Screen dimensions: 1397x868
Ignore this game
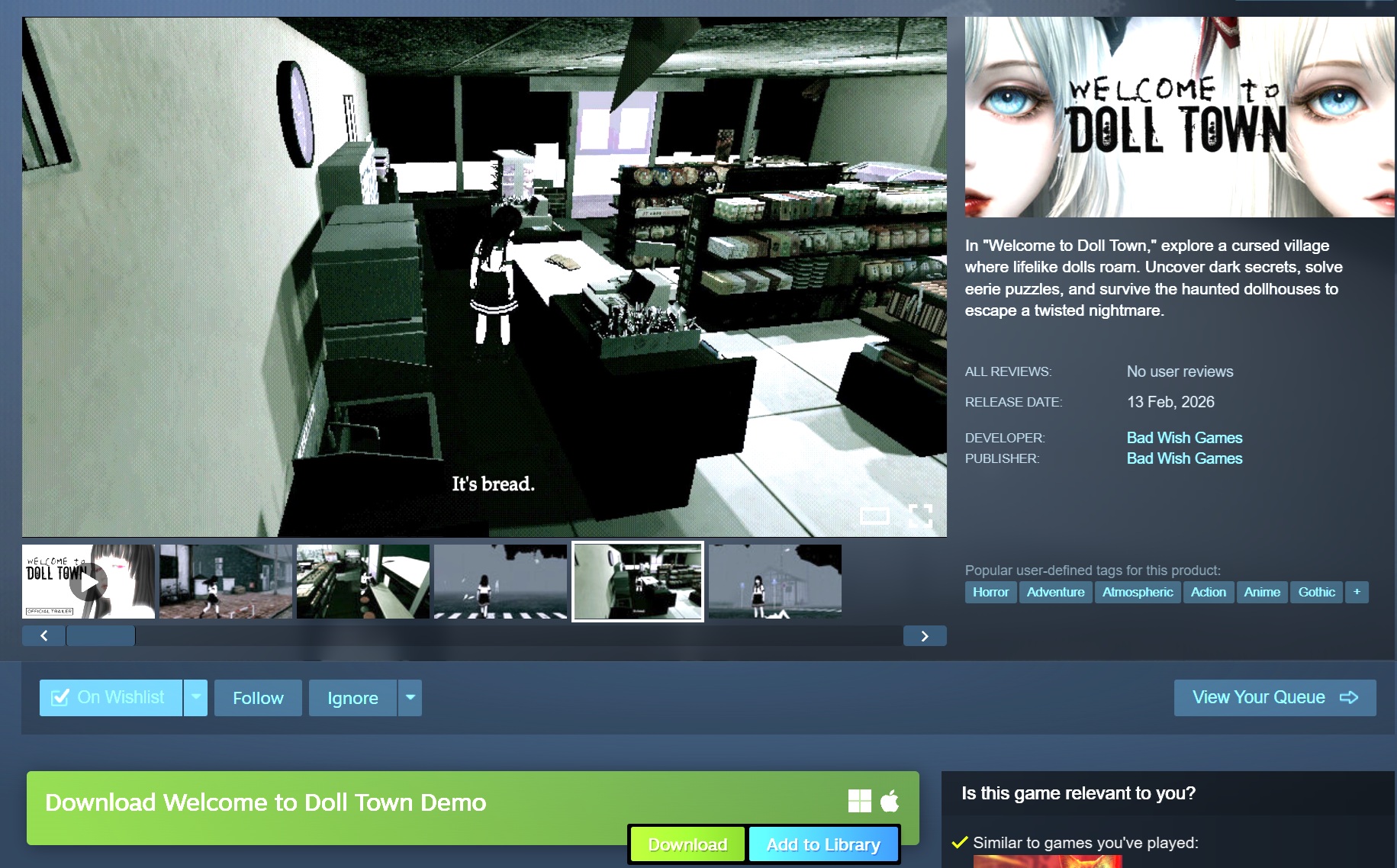(x=352, y=698)
